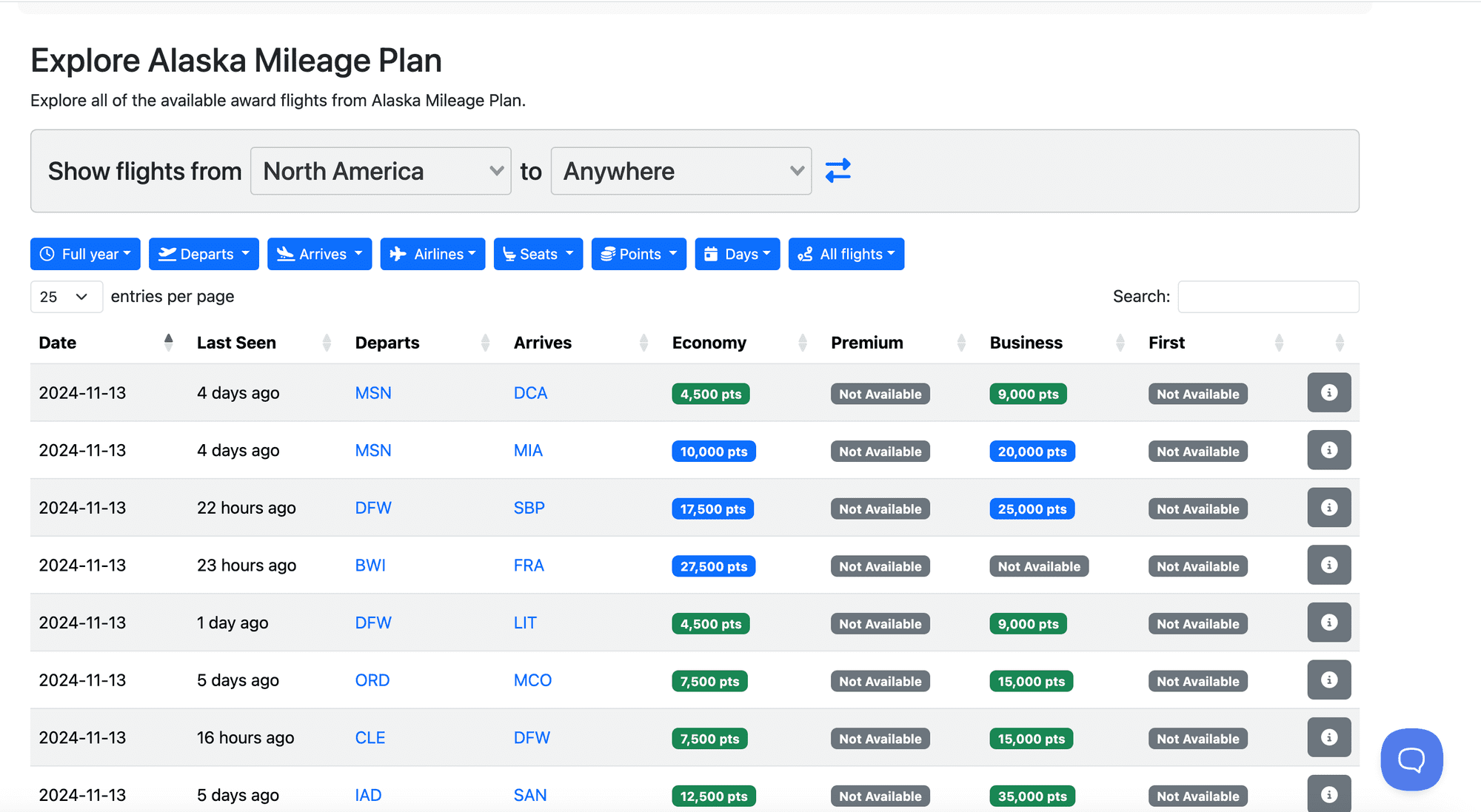The width and height of the screenshot is (1481, 812).
Task: Click the '16 hours ago' last seen cell
Action: [x=246, y=738]
